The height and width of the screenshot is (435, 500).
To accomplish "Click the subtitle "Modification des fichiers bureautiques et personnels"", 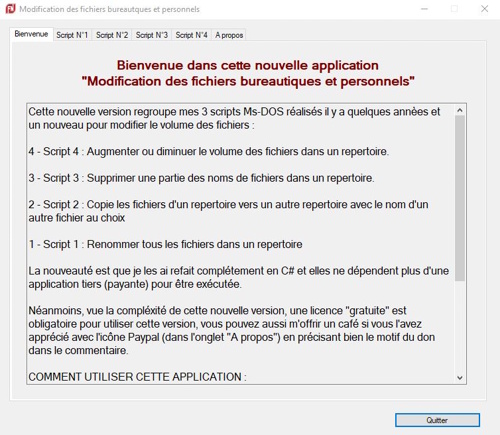I will tap(248, 81).
